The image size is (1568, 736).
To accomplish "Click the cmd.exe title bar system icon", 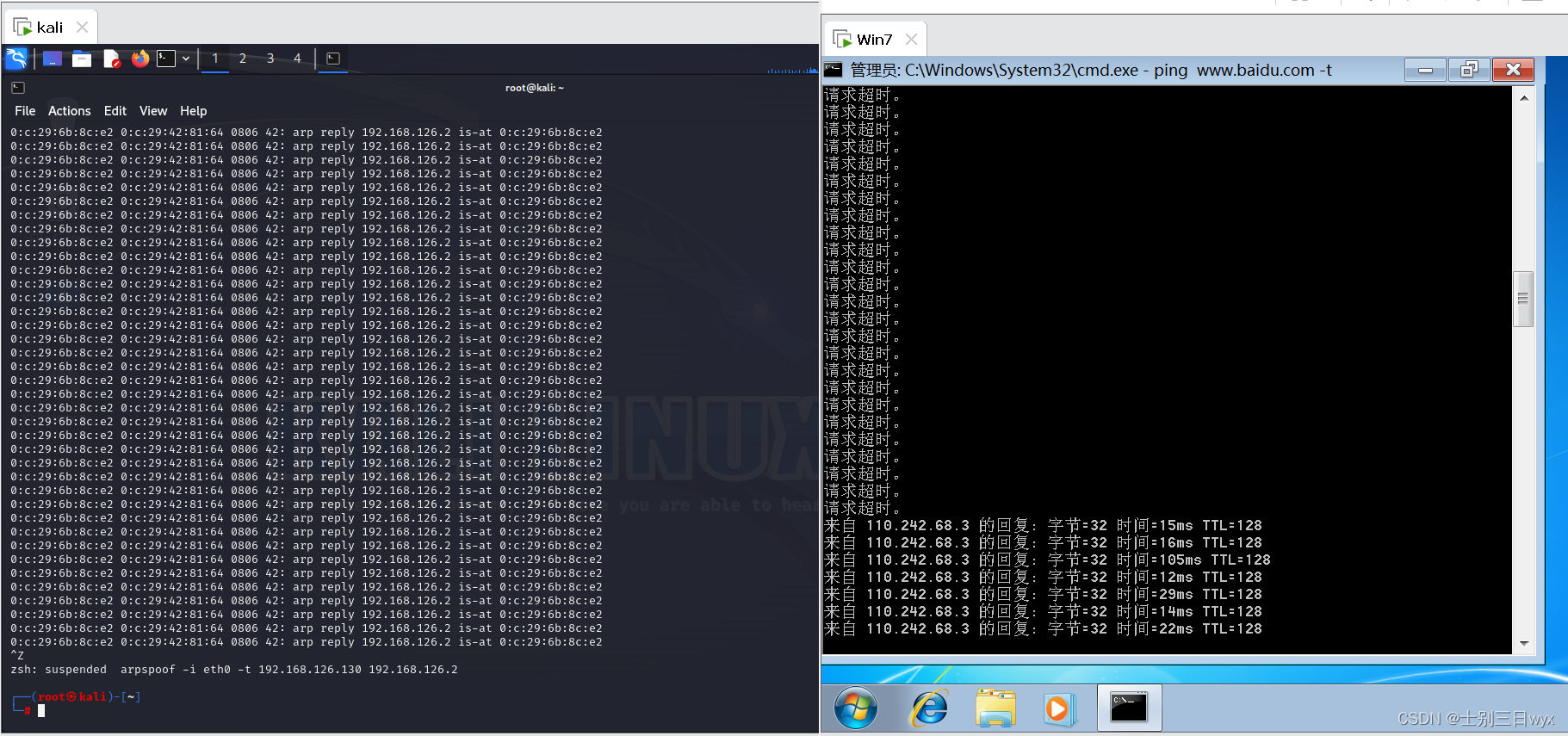I will pos(834,70).
